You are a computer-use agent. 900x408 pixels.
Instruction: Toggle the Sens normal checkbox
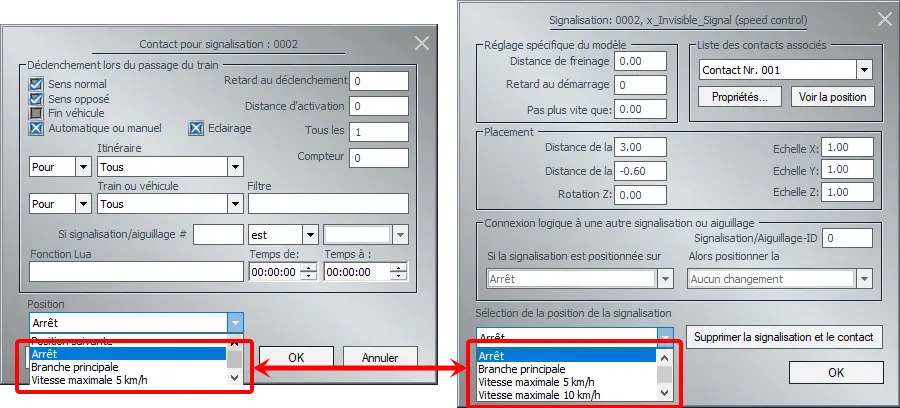tap(36, 84)
